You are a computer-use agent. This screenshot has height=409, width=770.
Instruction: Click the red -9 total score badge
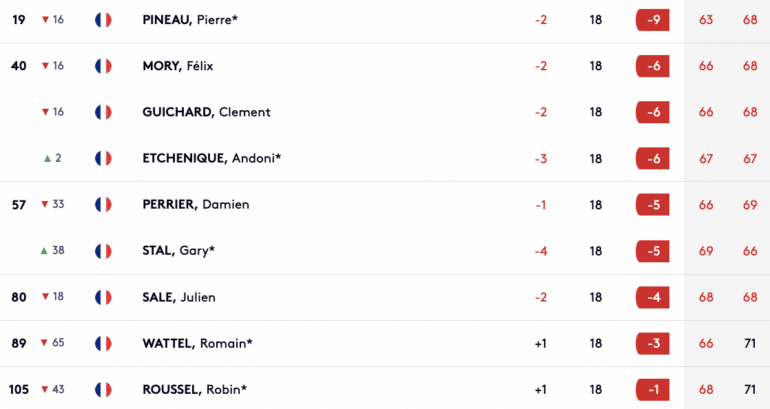pos(653,20)
